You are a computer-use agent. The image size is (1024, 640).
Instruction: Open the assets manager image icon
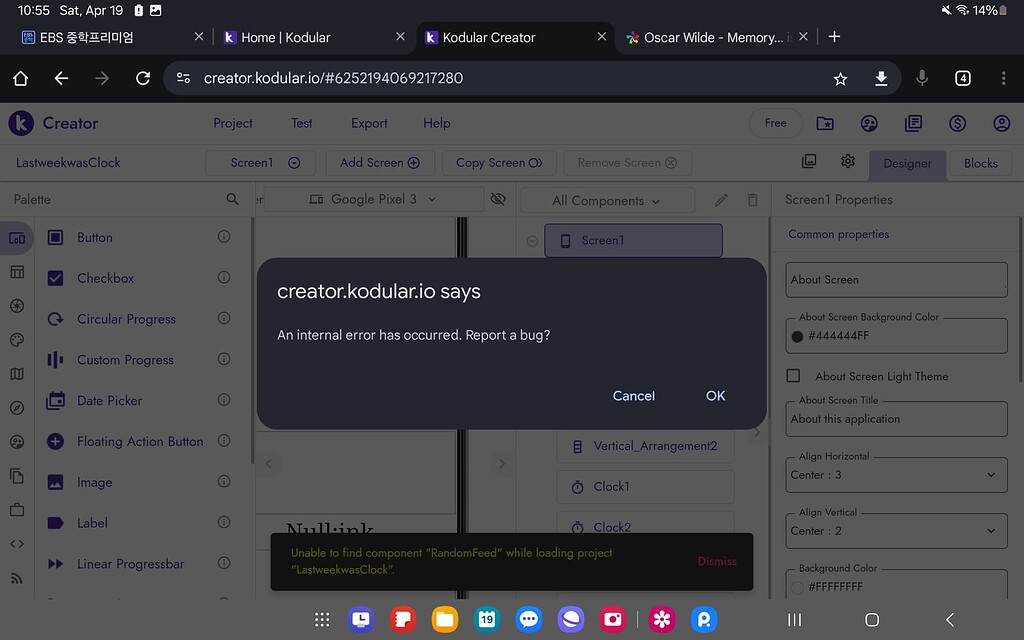coord(808,160)
